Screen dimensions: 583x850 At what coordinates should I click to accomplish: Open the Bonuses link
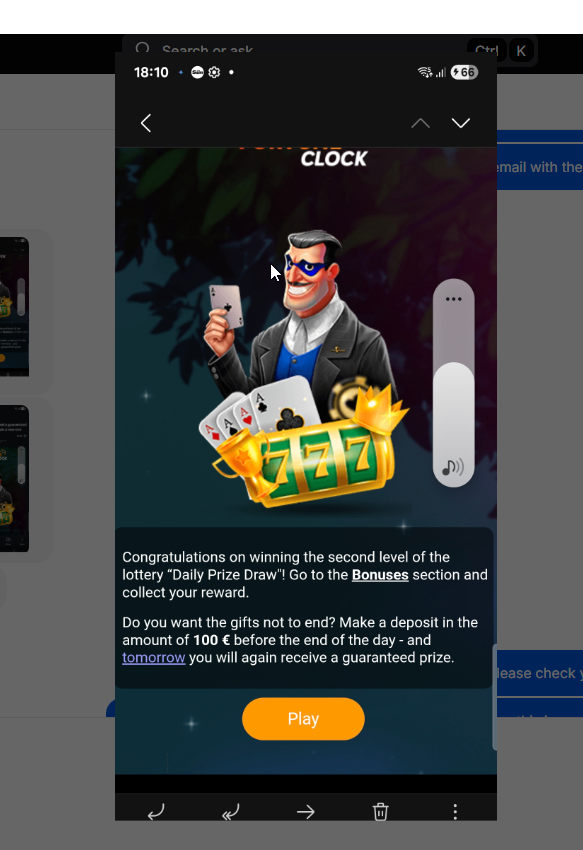[x=380, y=575]
